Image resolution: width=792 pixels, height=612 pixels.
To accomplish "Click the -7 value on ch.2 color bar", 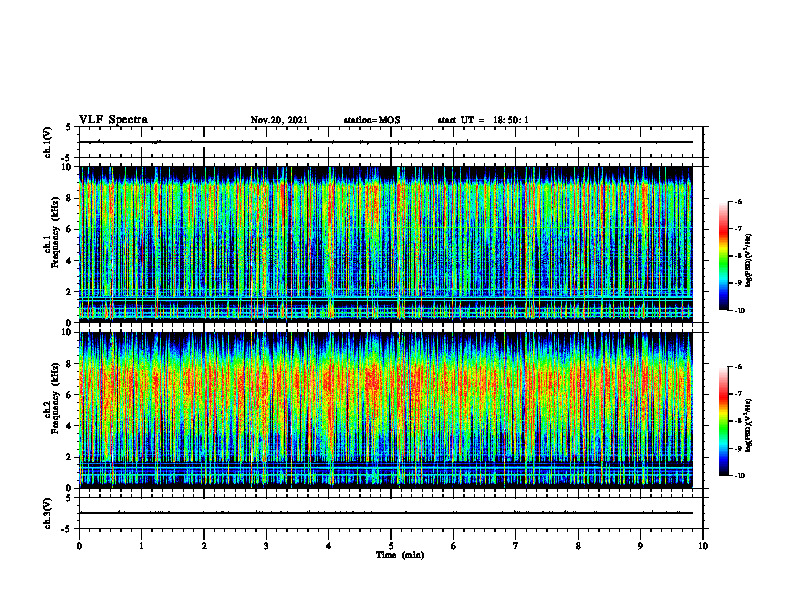I will coord(738,394).
